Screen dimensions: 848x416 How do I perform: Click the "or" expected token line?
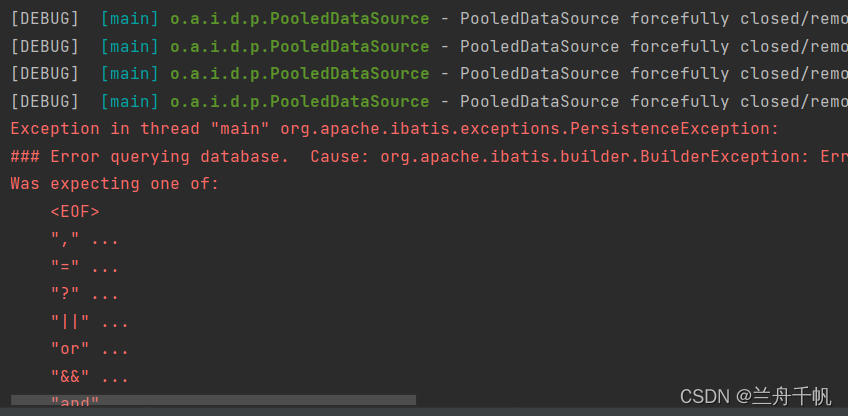tap(89, 349)
